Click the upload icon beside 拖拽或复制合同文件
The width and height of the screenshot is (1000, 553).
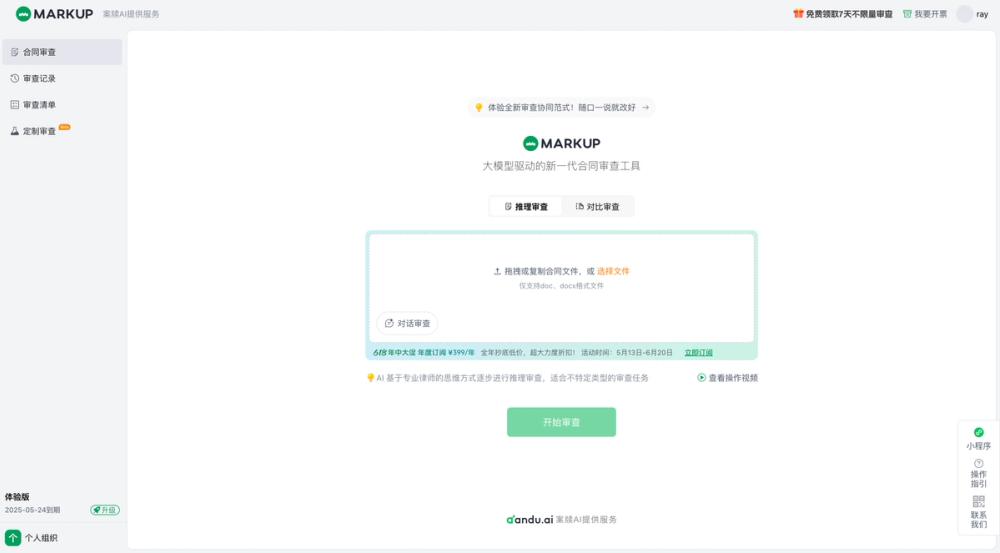click(x=497, y=271)
